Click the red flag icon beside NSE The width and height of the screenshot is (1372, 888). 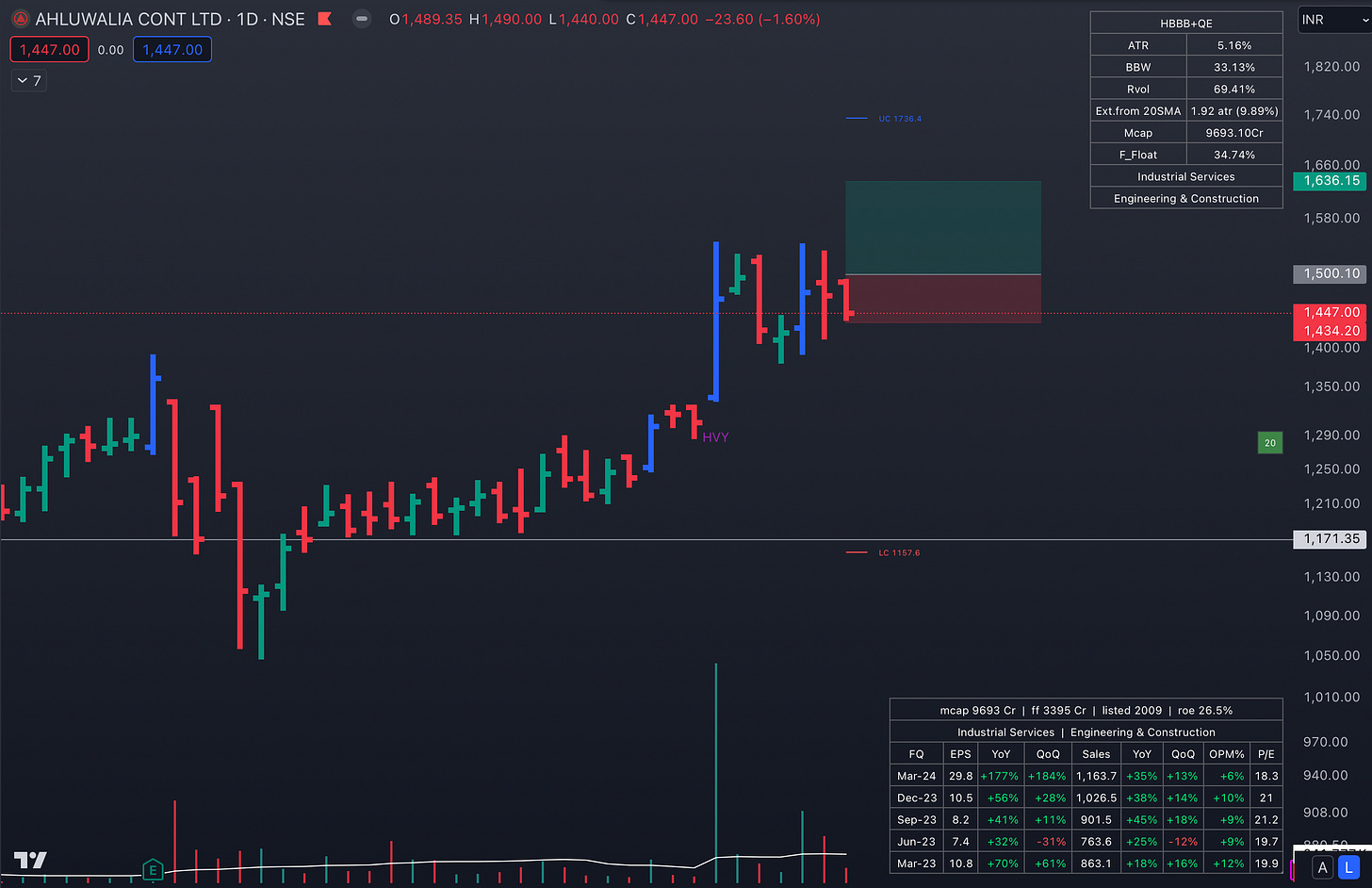pos(325,19)
